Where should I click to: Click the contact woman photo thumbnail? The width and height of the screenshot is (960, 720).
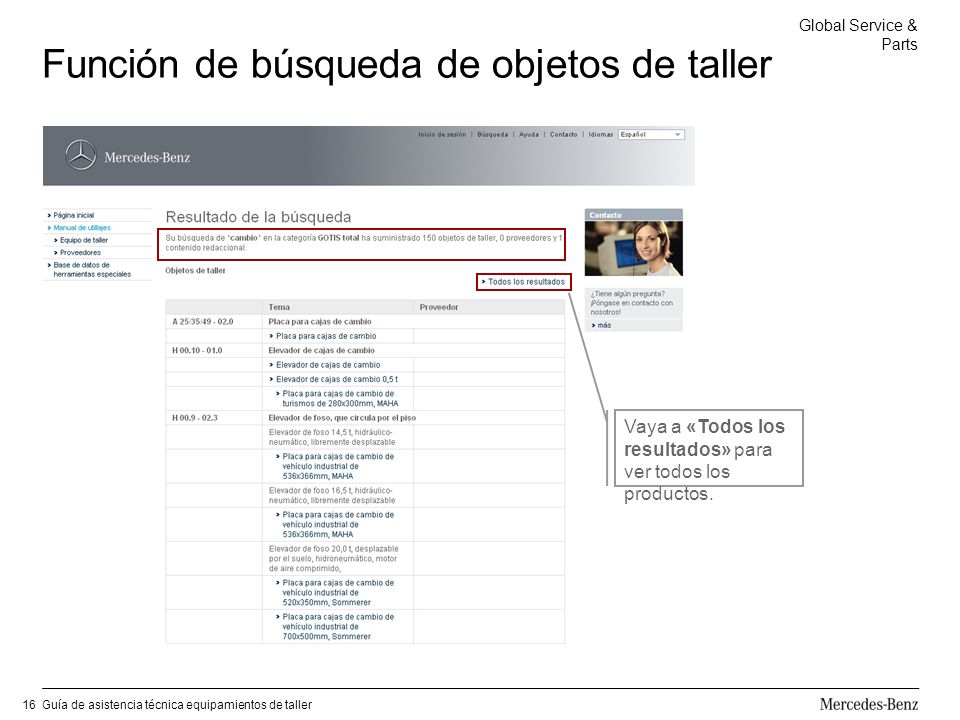coord(634,248)
